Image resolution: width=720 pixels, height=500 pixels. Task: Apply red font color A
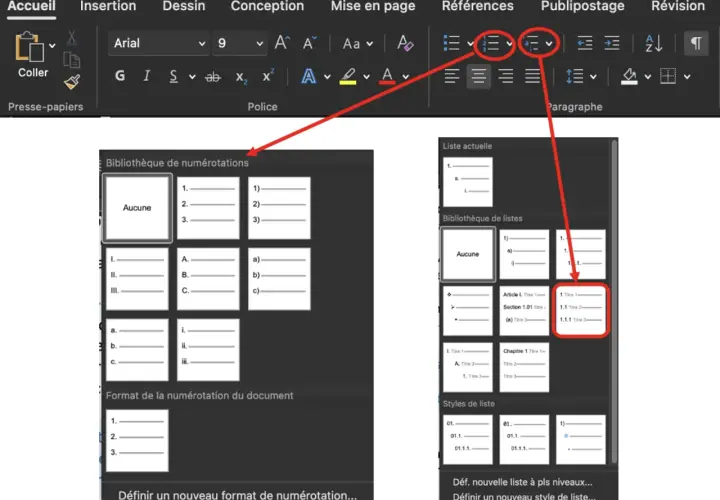click(388, 76)
